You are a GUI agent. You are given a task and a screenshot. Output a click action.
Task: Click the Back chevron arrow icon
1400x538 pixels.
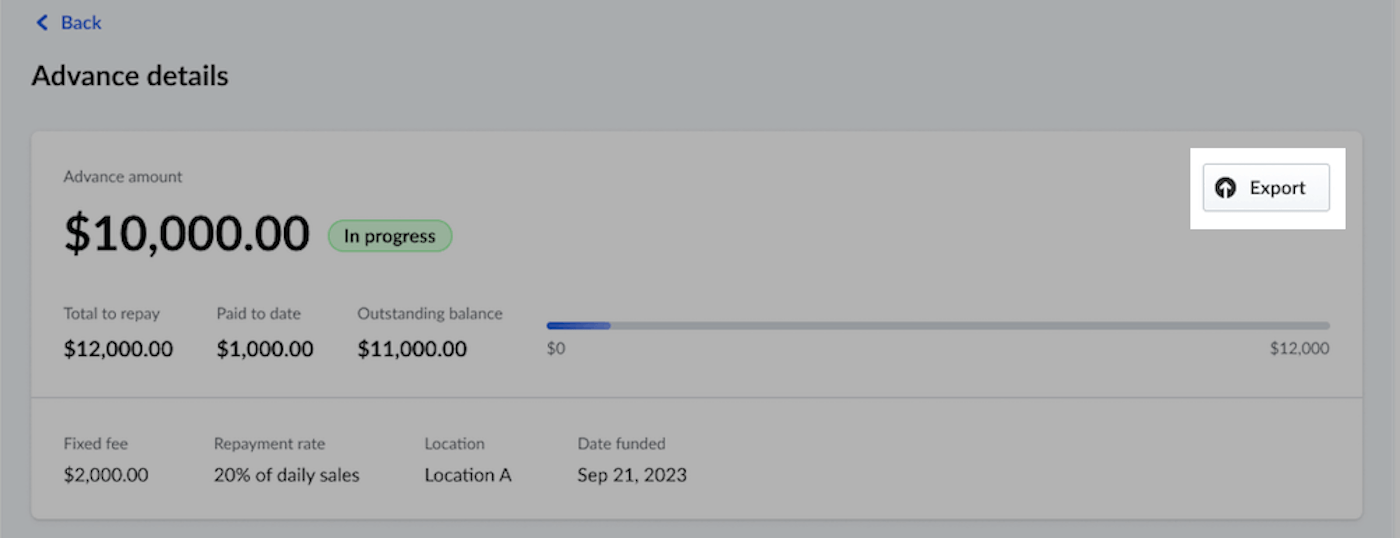point(42,22)
